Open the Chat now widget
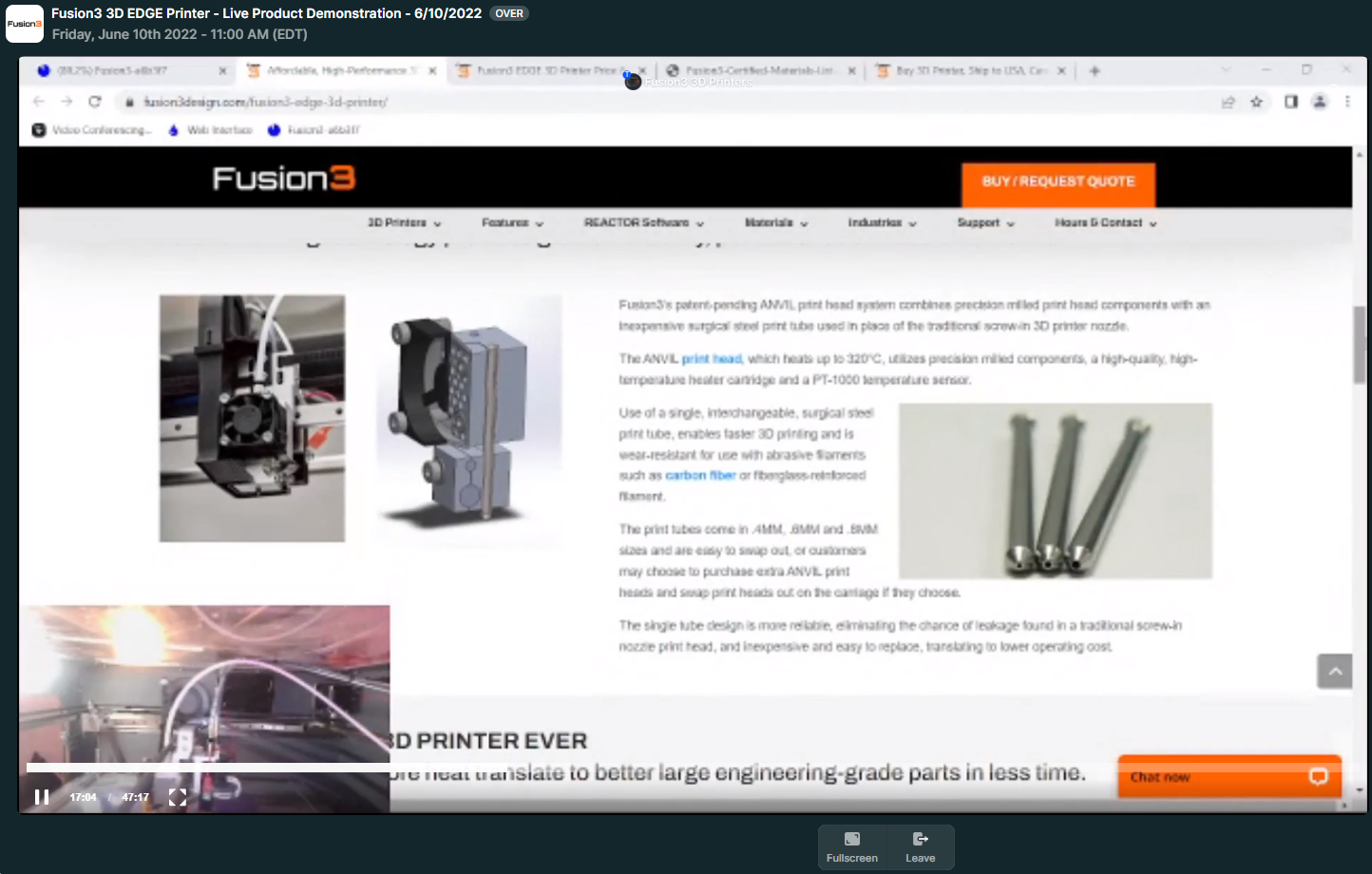 [x=1229, y=776]
